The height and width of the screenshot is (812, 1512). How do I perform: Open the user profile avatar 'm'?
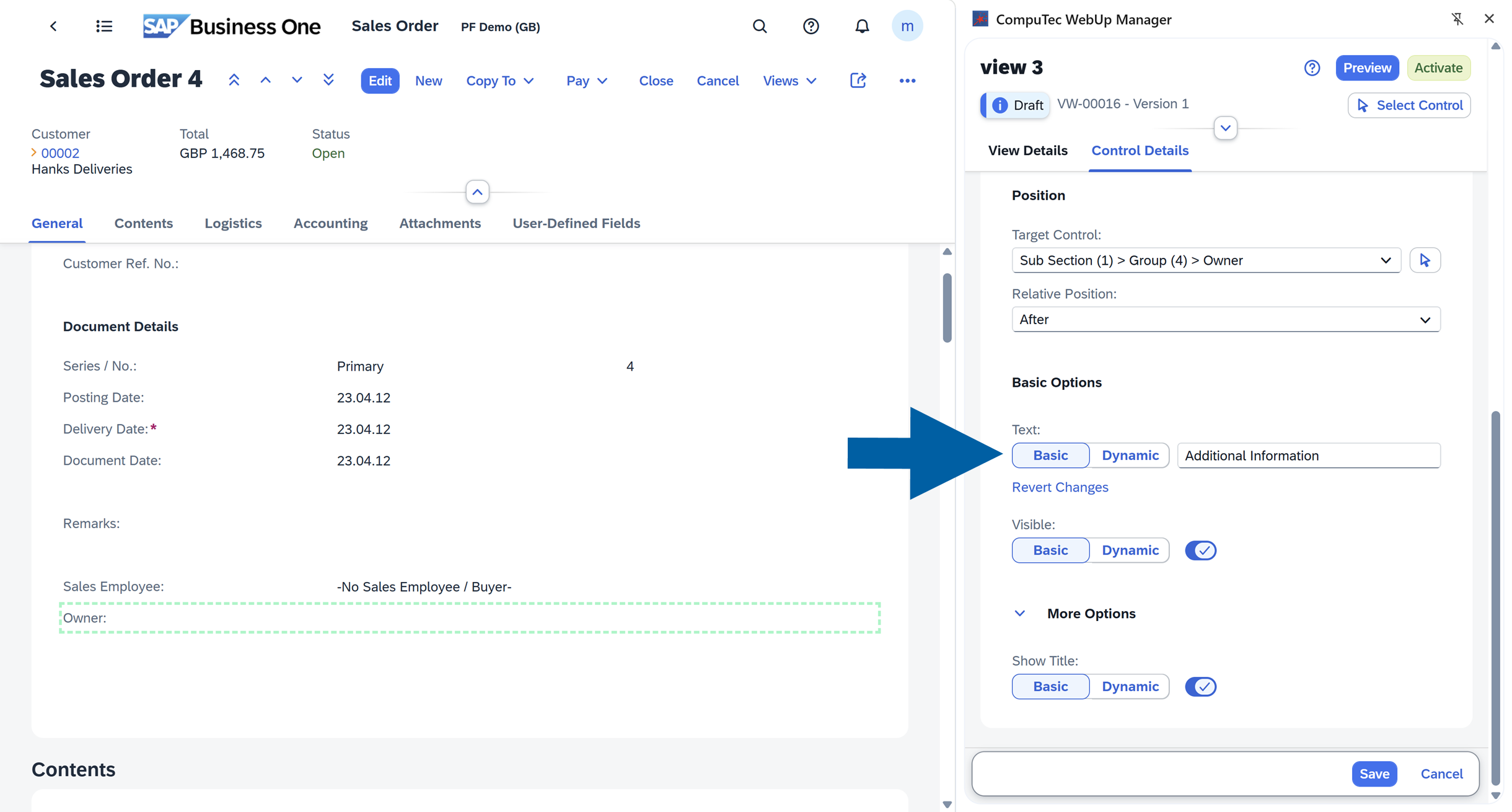[907, 26]
